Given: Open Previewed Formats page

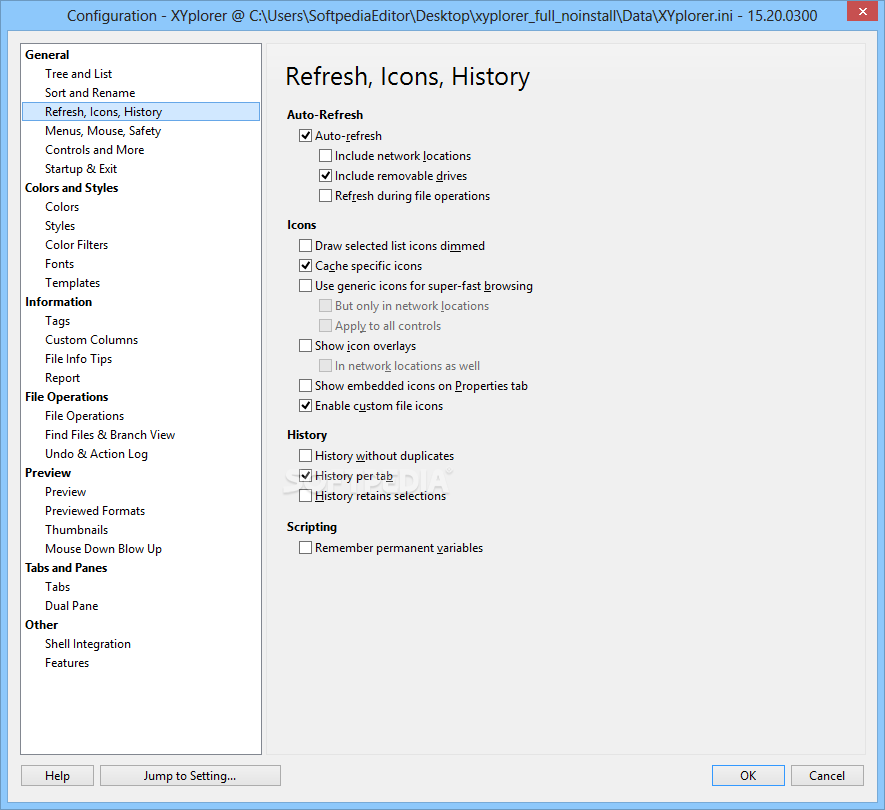Looking at the screenshot, I should pyautogui.click(x=95, y=511).
